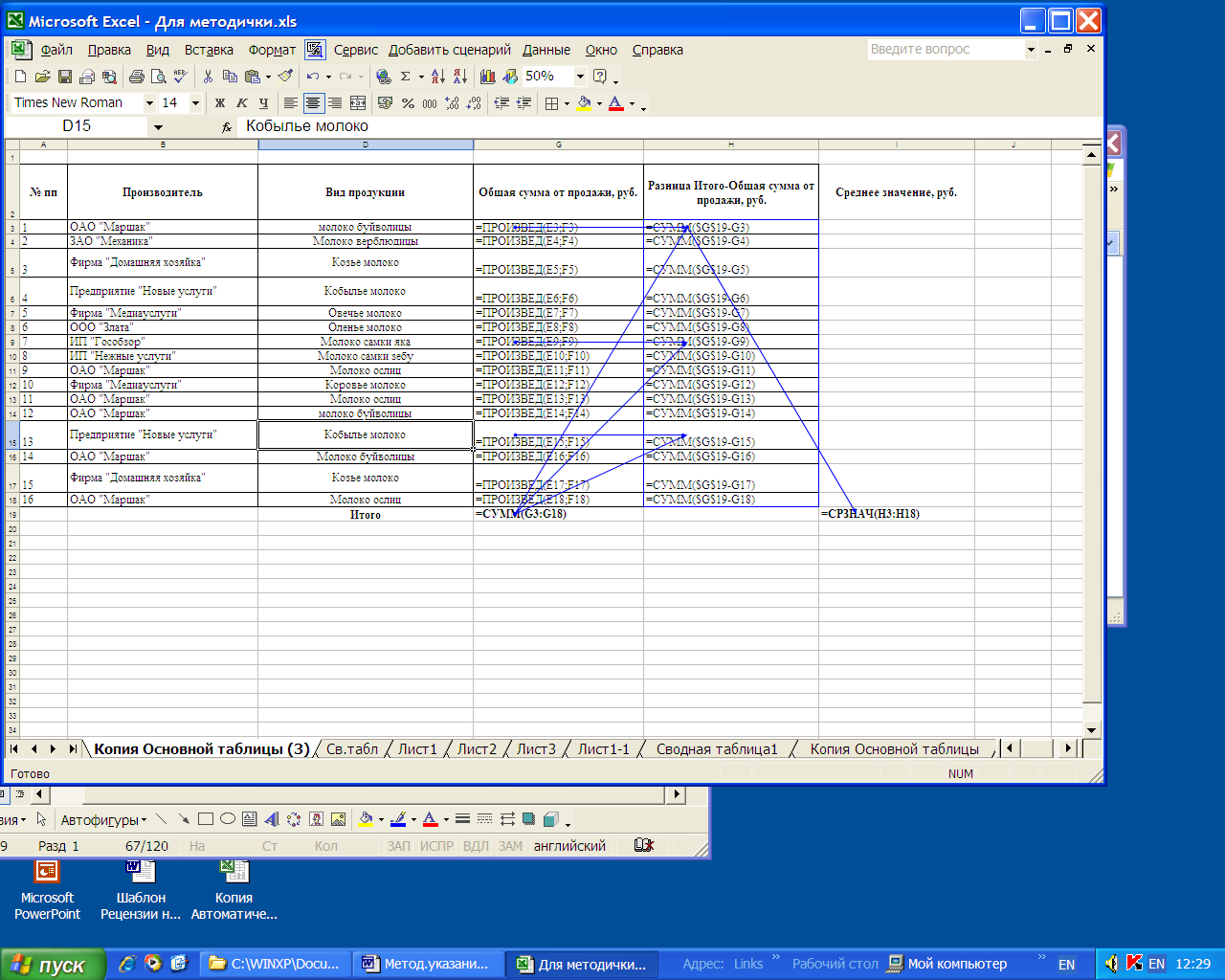Open the Microsoft PowerPoint desktop shortcut
The height and width of the screenshot is (980, 1225).
(47, 890)
